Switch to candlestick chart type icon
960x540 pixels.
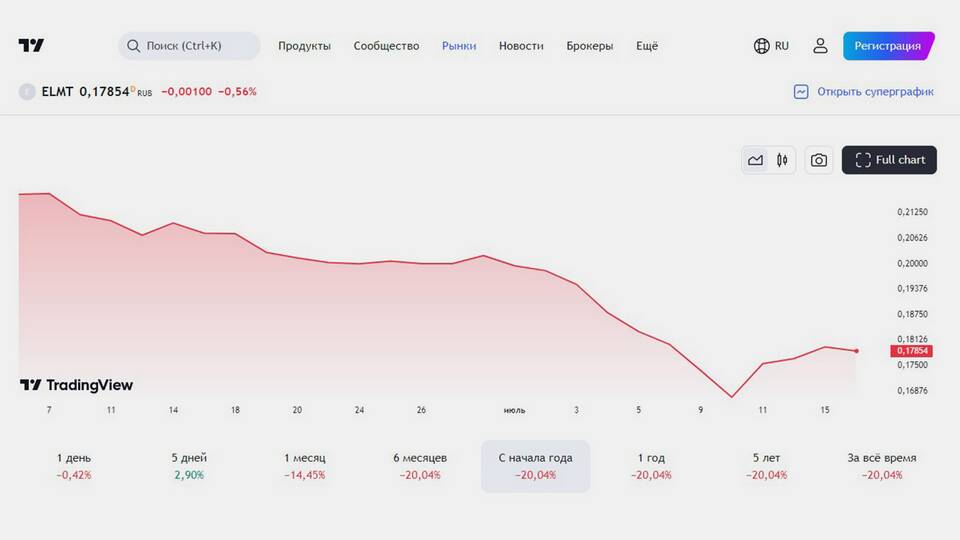(782, 160)
